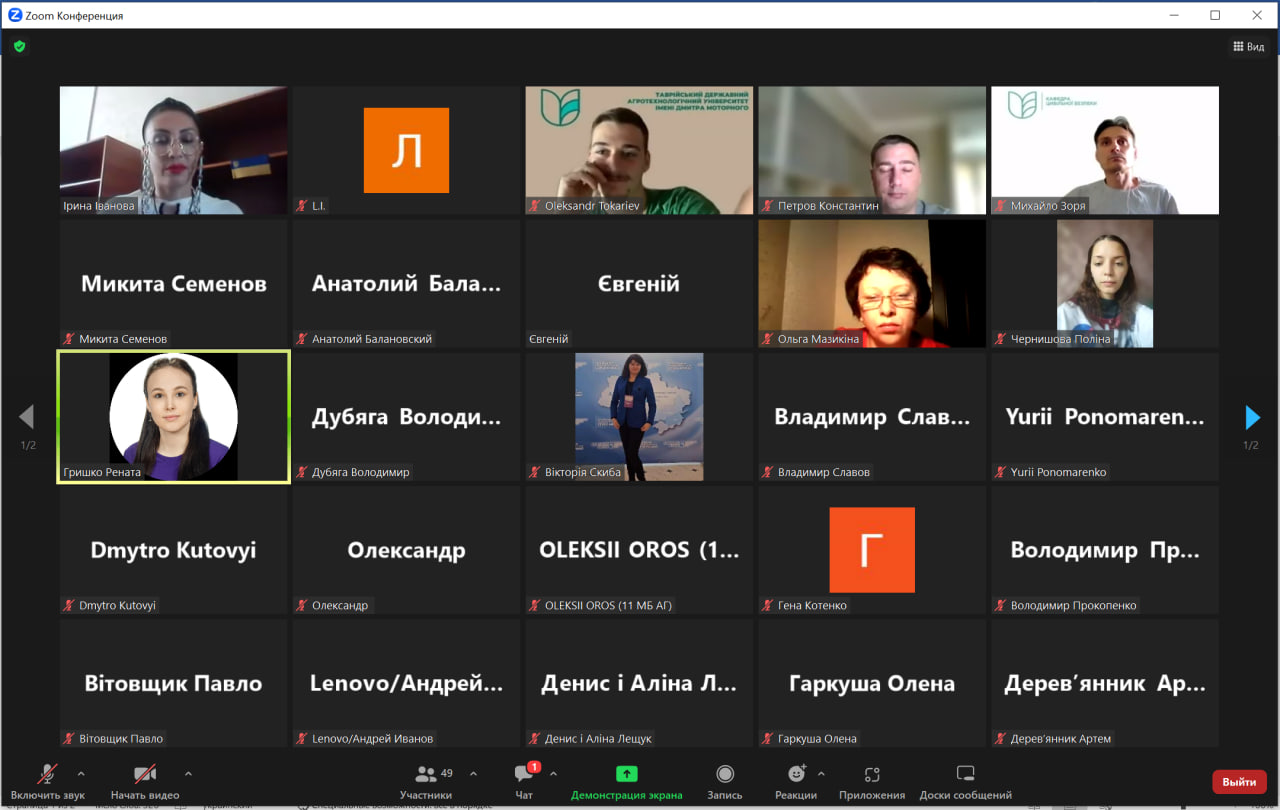This screenshot has width=1280, height=810.
Task: Open Доски сообщений whiteboards
Action: 965,780
